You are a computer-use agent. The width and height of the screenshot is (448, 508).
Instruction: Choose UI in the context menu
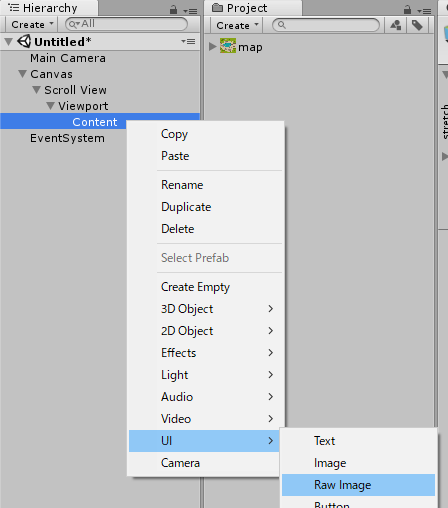(x=204, y=441)
